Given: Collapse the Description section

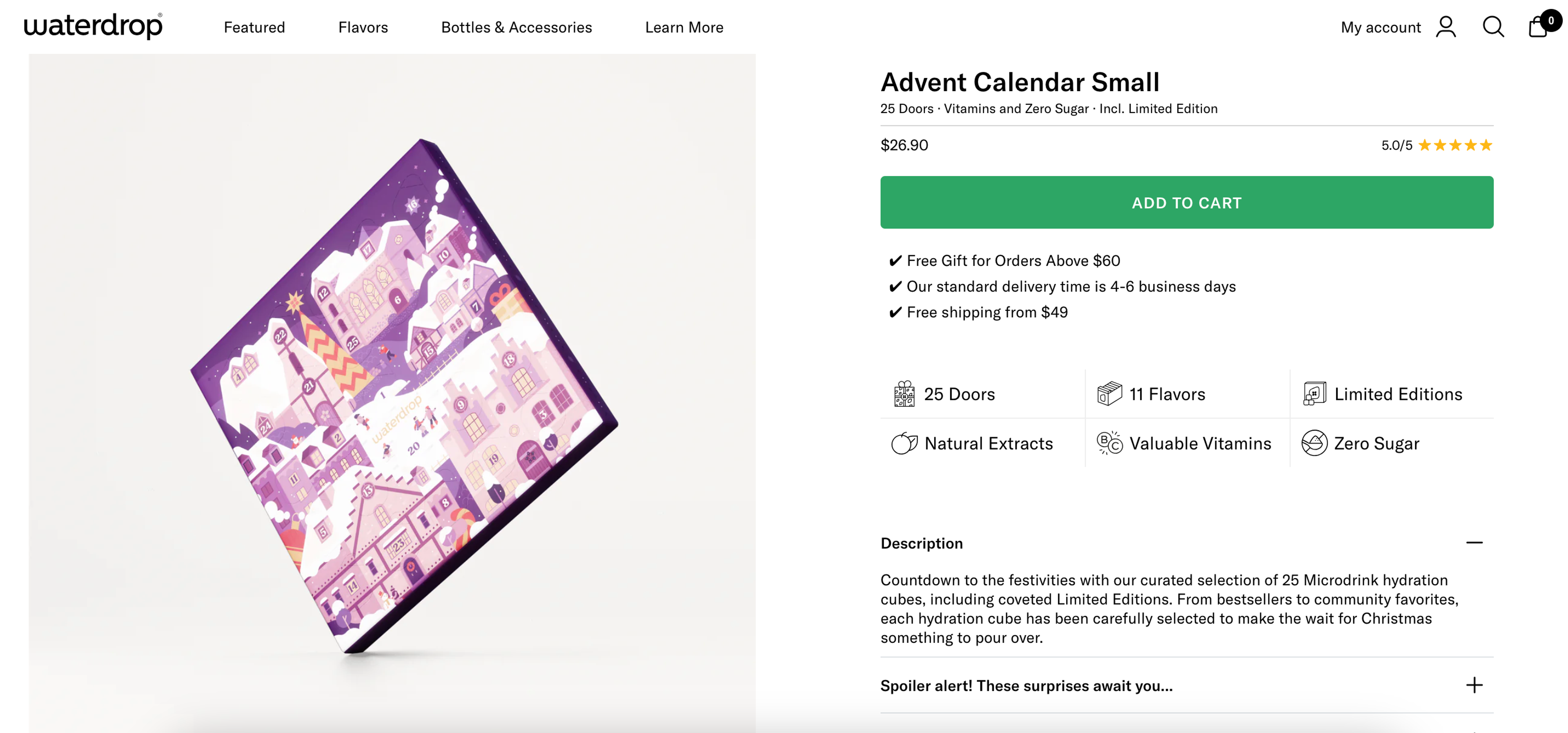Looking at the screenshot, I should click(x=1474, y=542).
